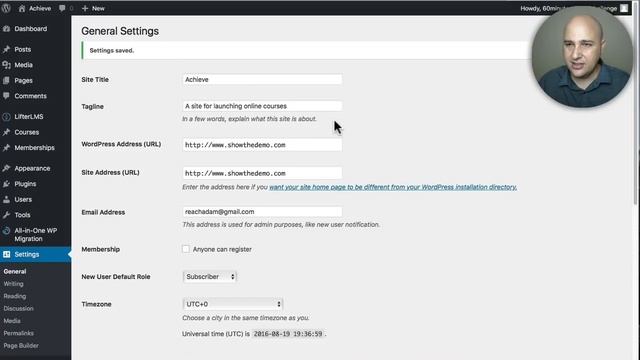Click the Courses pin icon
640x360 pixels.
[x=7, y=132]
